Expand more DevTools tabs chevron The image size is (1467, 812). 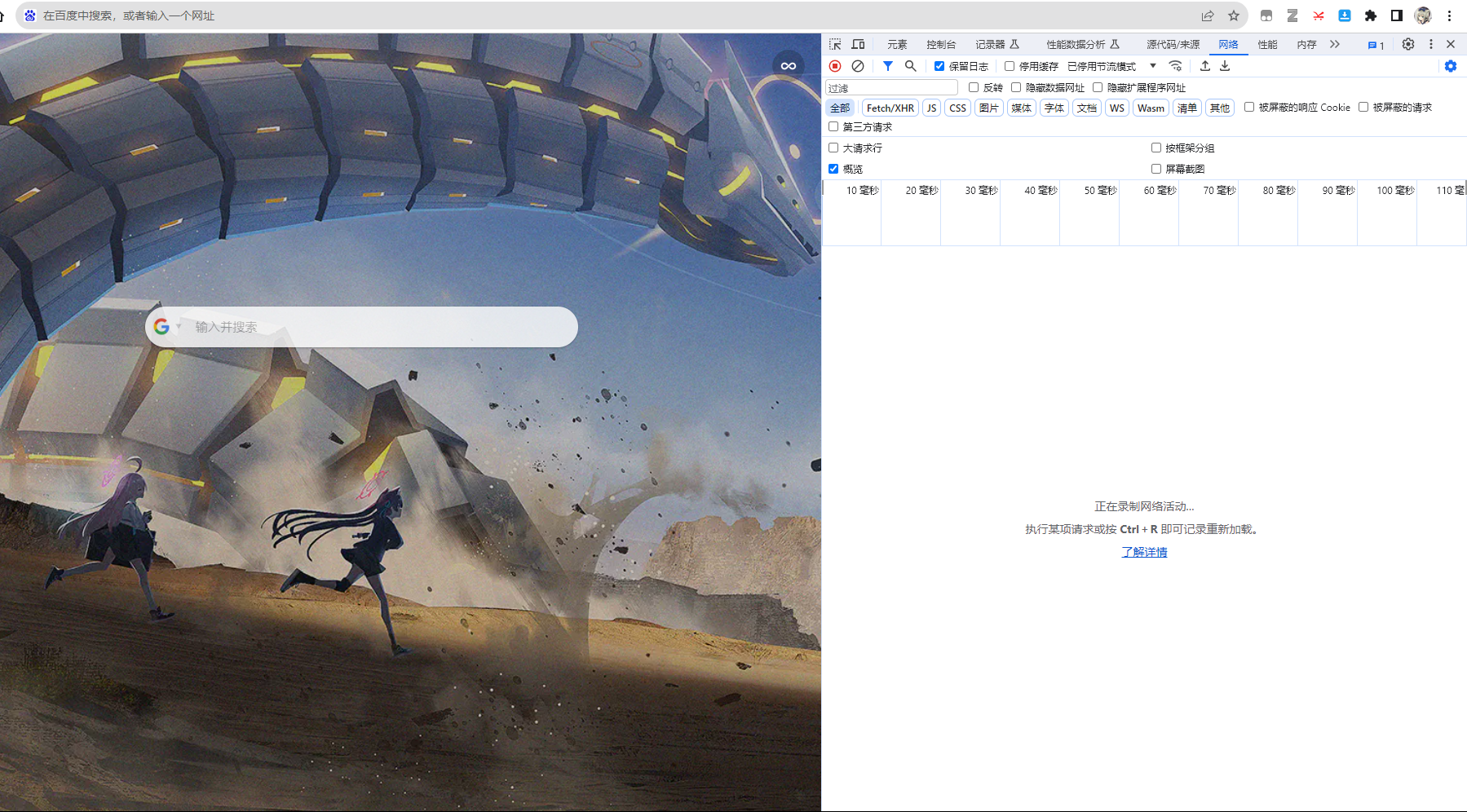point(1335,44)
